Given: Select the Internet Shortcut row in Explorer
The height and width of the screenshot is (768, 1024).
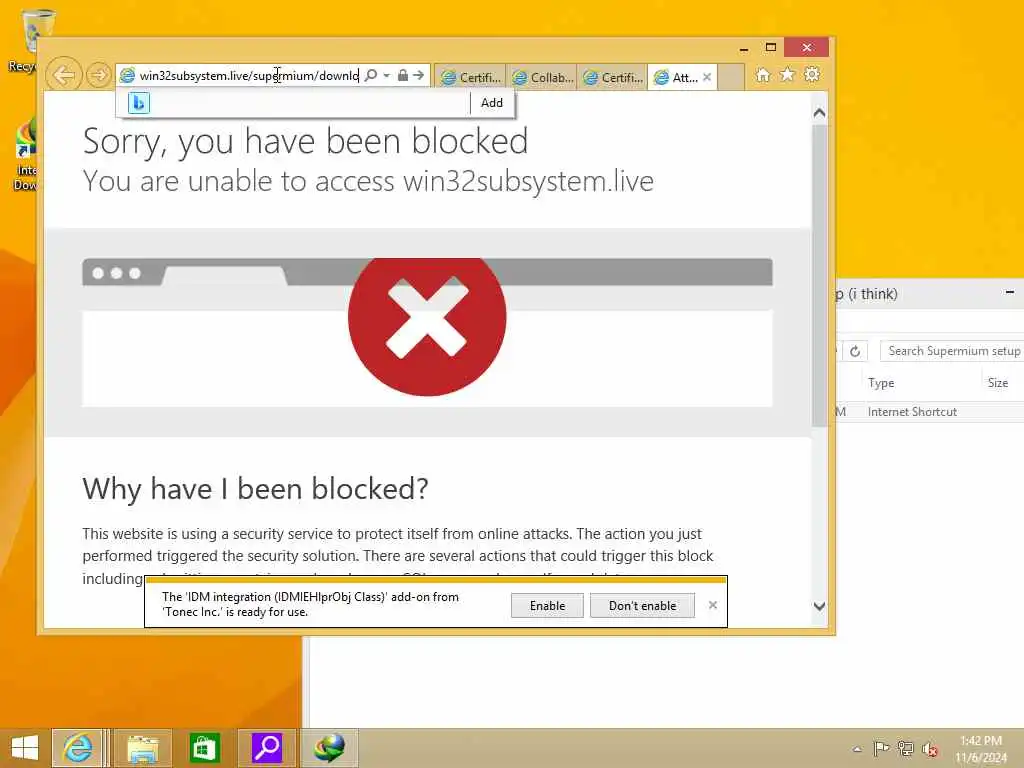Looking at the screenshot, I should (x=930, y=412).
